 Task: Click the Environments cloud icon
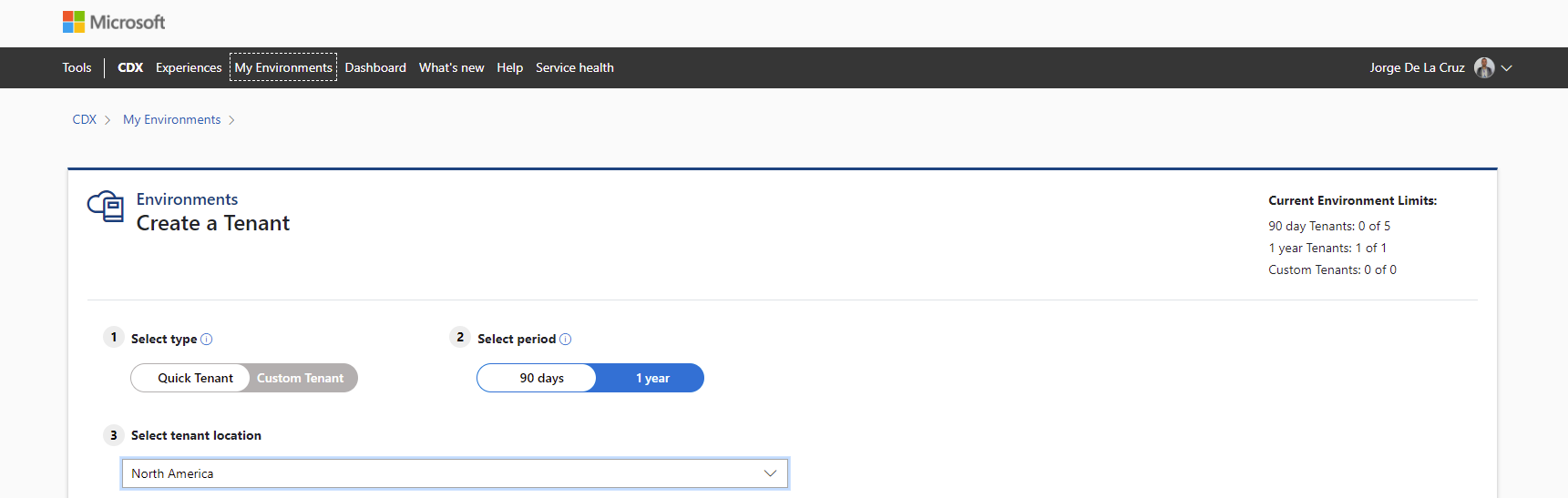[106, 207]
